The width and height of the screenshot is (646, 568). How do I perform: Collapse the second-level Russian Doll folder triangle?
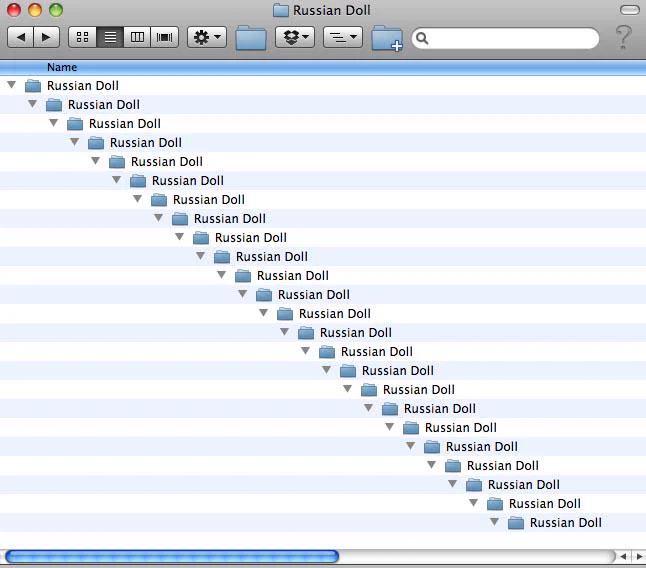pyautogui.click(x=33, y=104)
